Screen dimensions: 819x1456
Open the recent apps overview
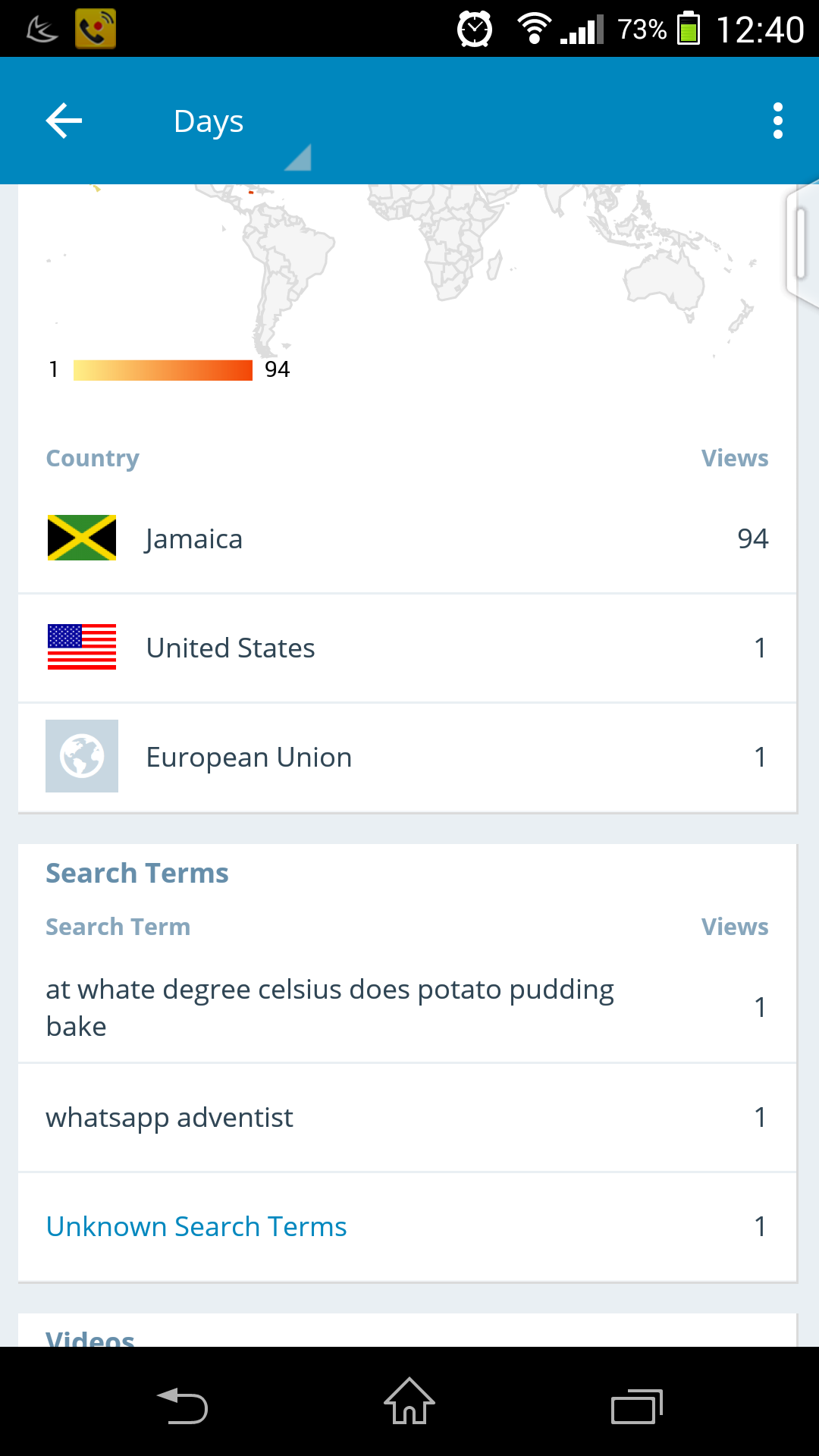point(637,1407)
